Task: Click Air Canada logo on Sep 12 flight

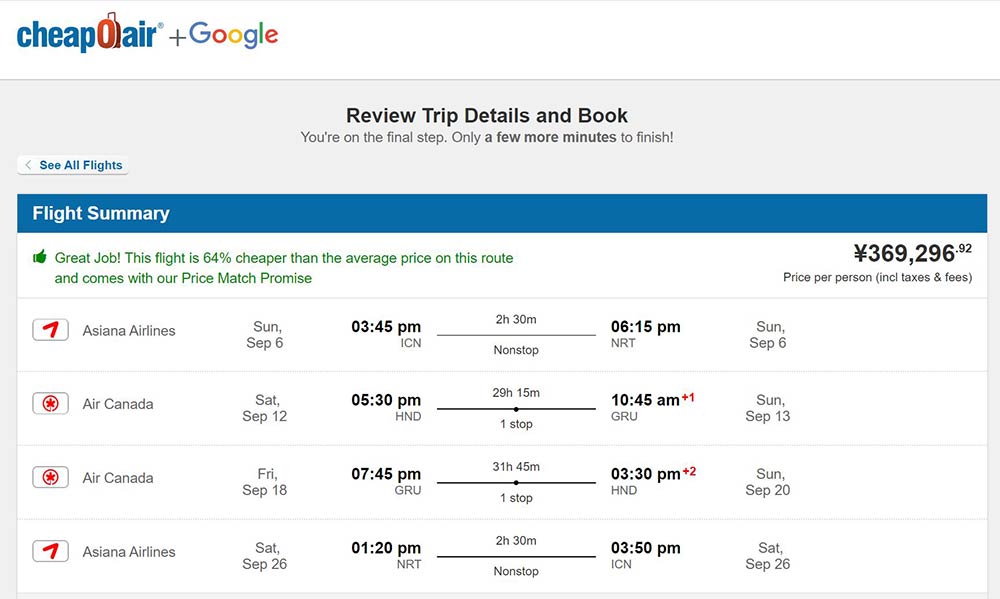Action: (x=50, y=403)
